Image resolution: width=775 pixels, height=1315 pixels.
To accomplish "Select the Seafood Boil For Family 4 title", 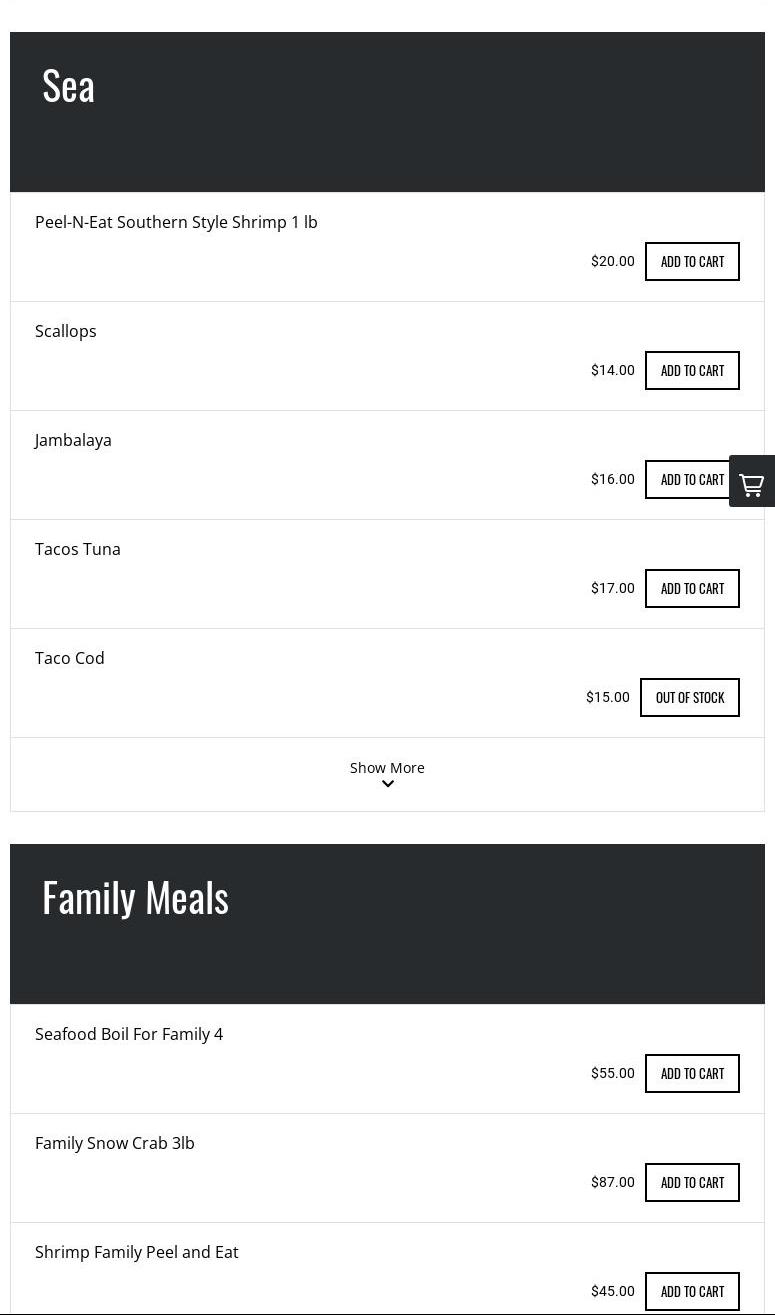I will pyautogui.click(x=129, y=1034).
